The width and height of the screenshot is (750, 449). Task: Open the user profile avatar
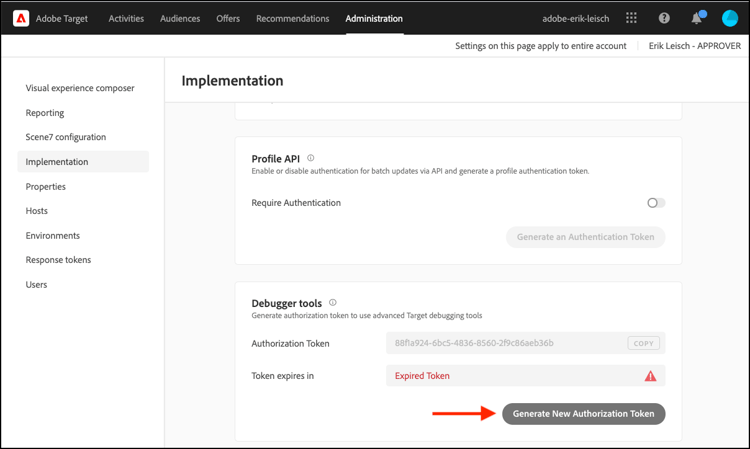730,18
